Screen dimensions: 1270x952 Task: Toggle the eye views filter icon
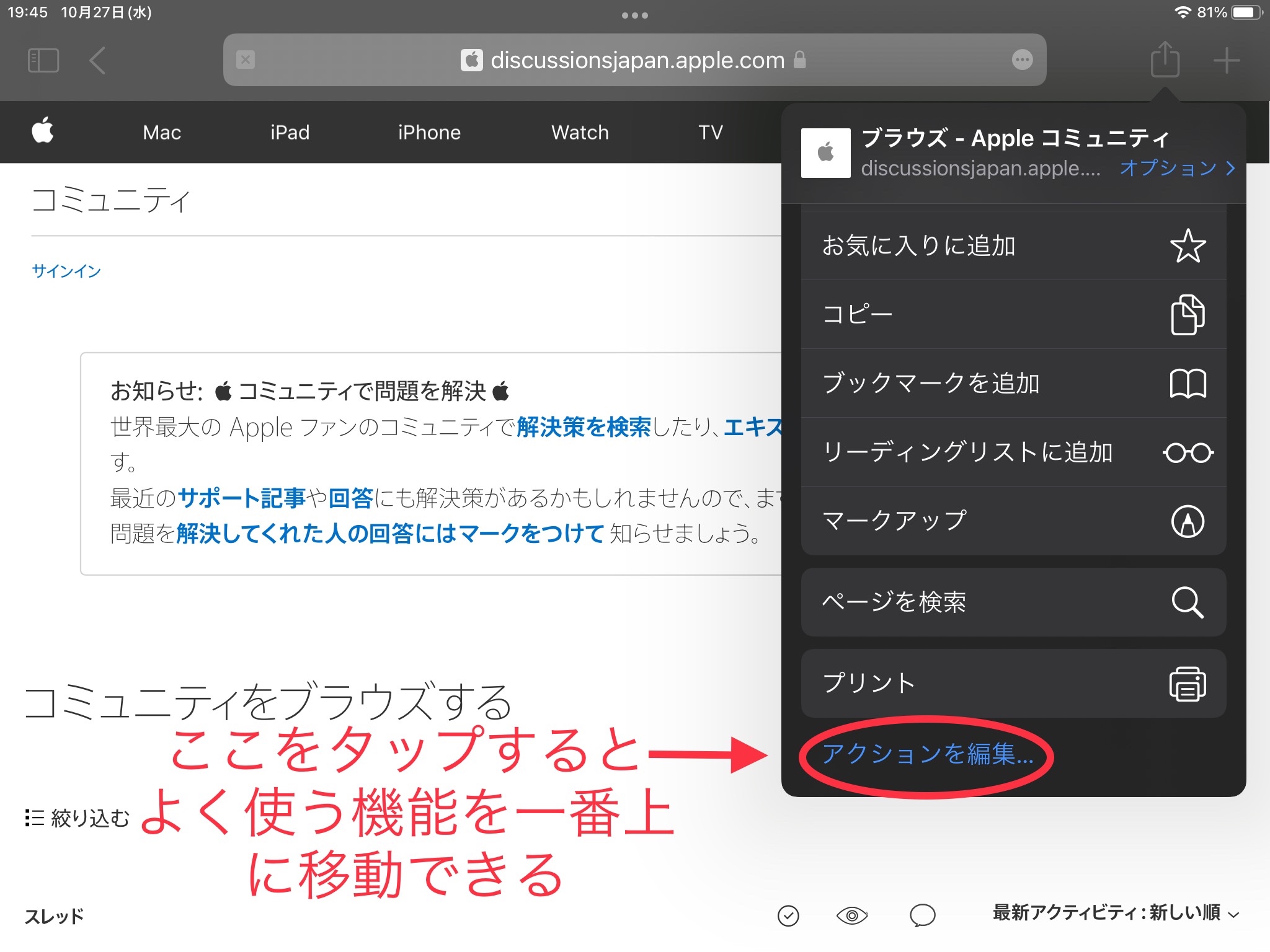[x=851, y=915]
